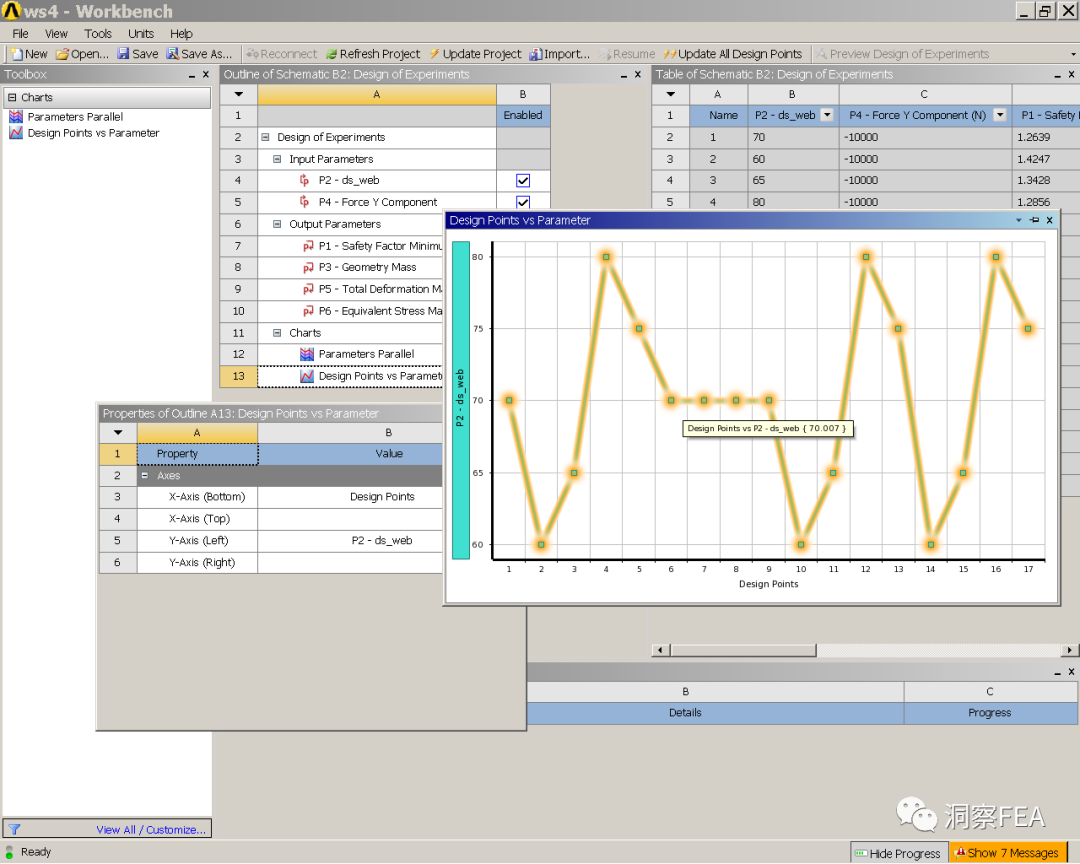Screen dimensions: 1080x864
Task: Click the Refresh Project toolbar icon
Action: point(331,54)
